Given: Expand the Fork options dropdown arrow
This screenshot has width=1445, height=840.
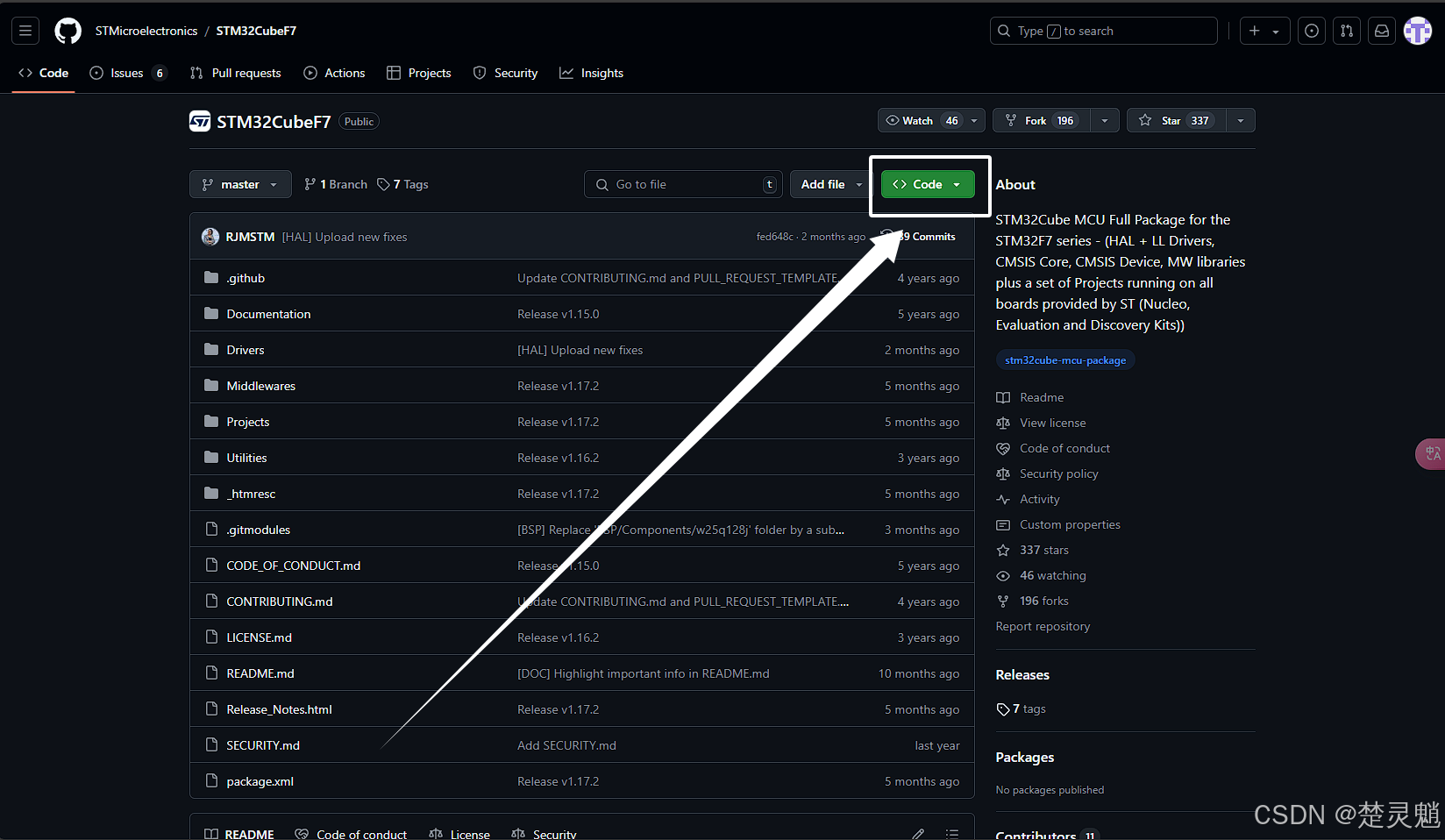Looking at the screenshot, I should [x=1105, y=120].
